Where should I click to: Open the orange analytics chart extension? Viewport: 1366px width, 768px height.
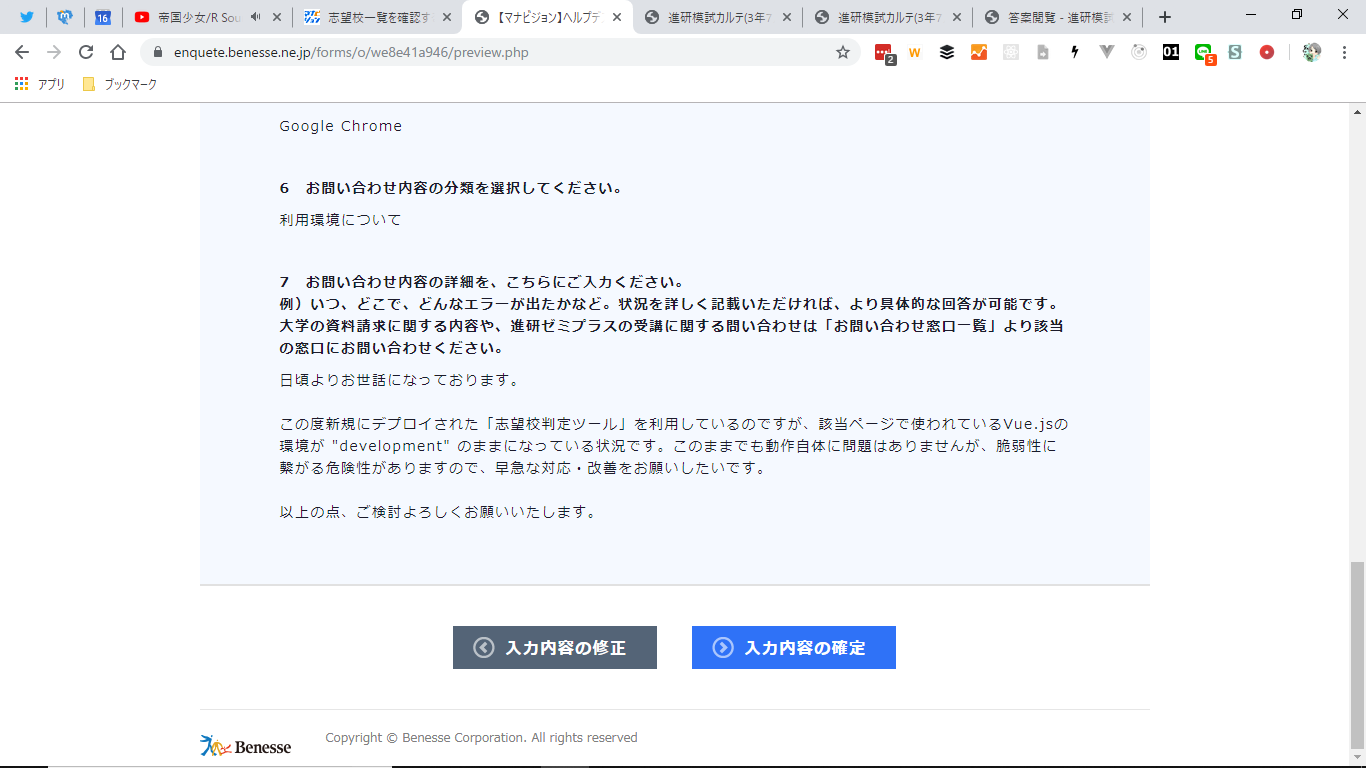pos(979,53)
